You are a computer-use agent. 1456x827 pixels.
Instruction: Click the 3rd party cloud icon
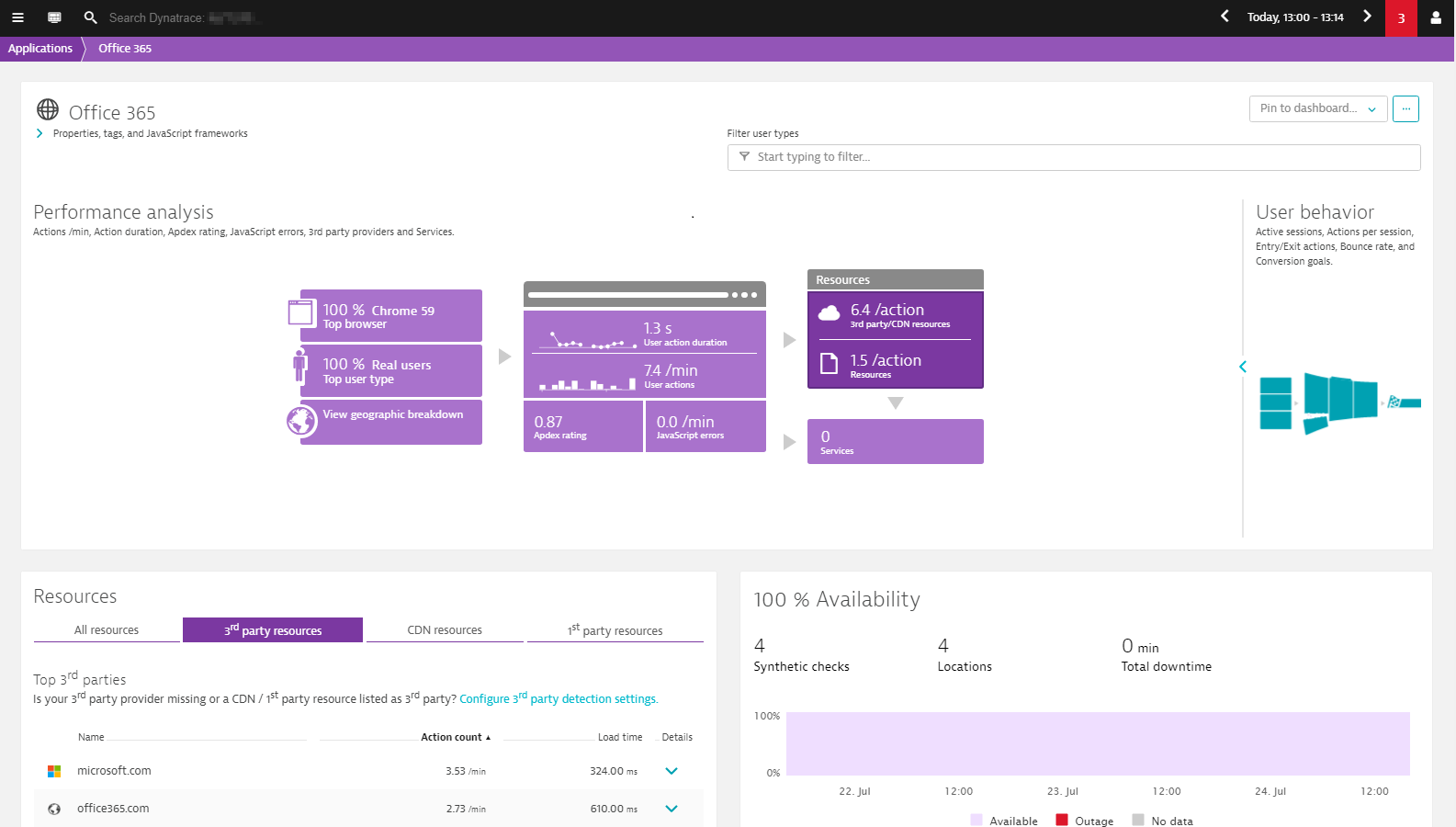point(829,312)
